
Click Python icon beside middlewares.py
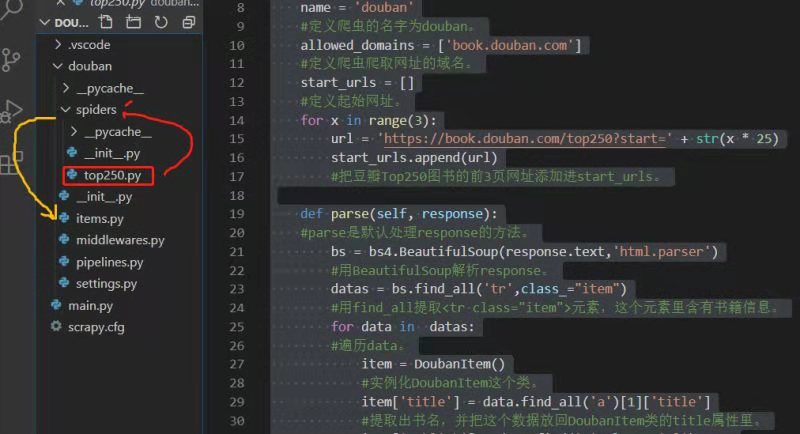[64, 239]
